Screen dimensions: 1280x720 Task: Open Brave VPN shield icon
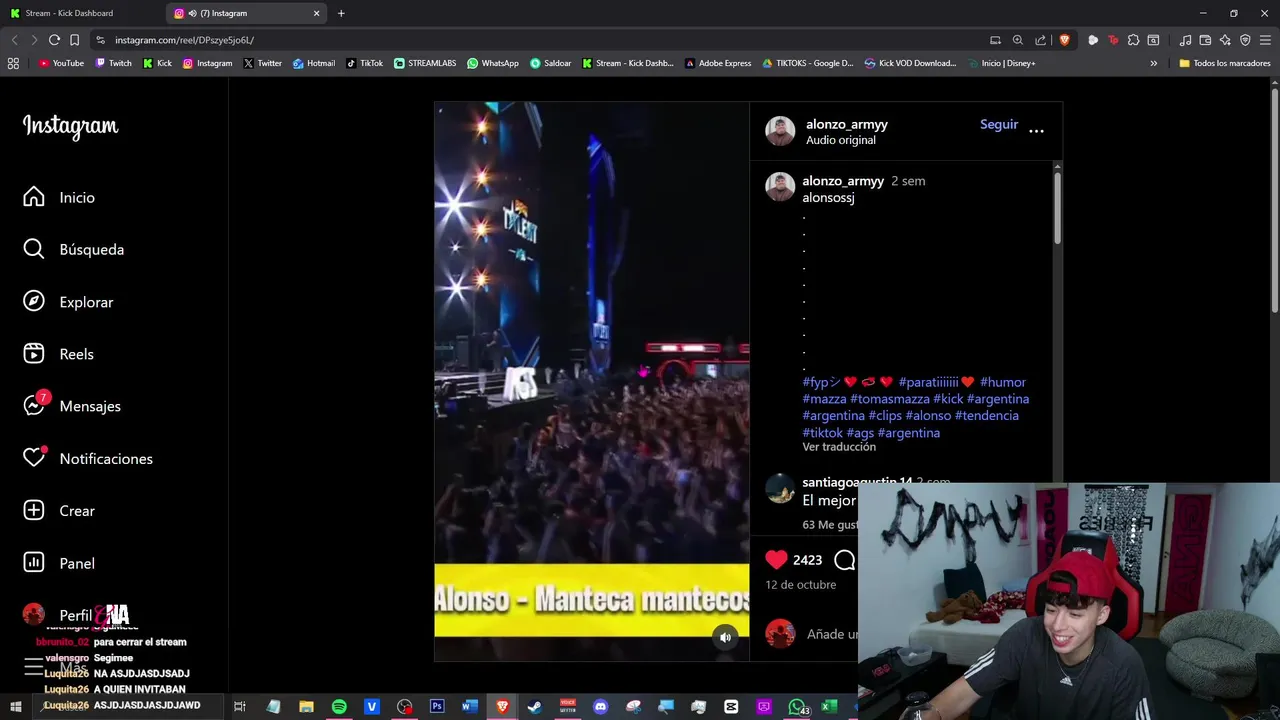1245,40
